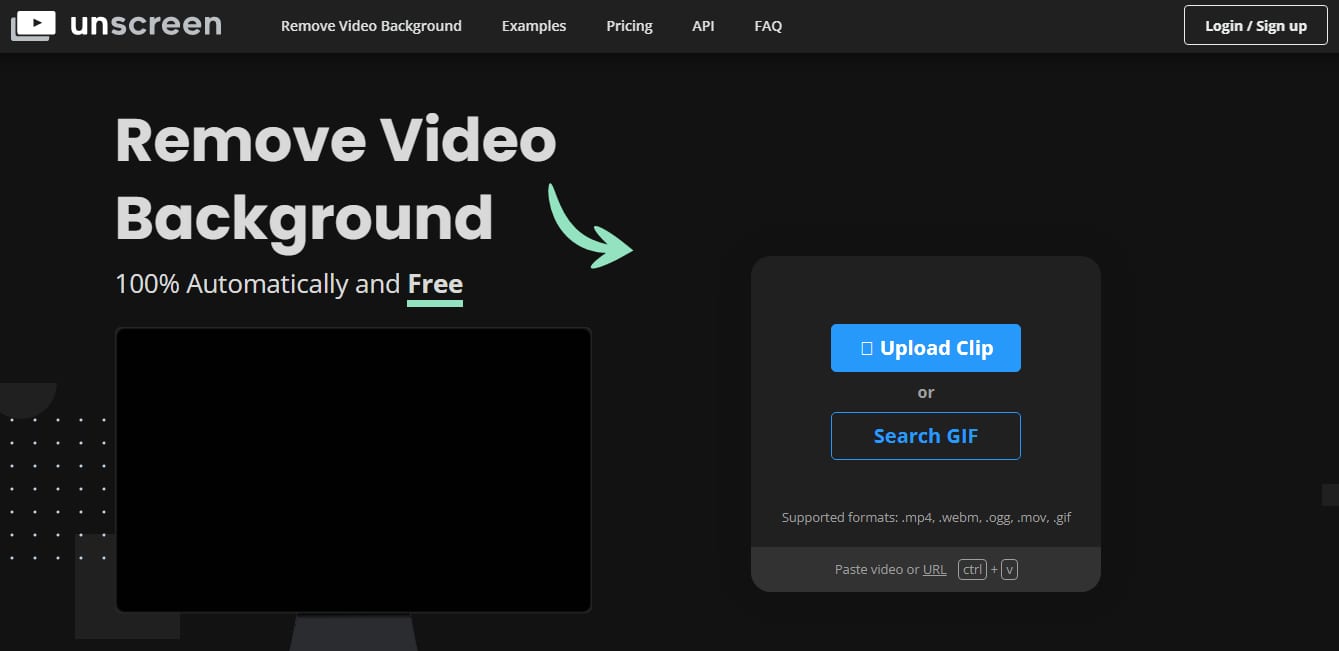Image resolution: width=1339 pixels, height=651 pixels.
Task: Click the unscreen wordmark in the header
Action: coord(144,25)
